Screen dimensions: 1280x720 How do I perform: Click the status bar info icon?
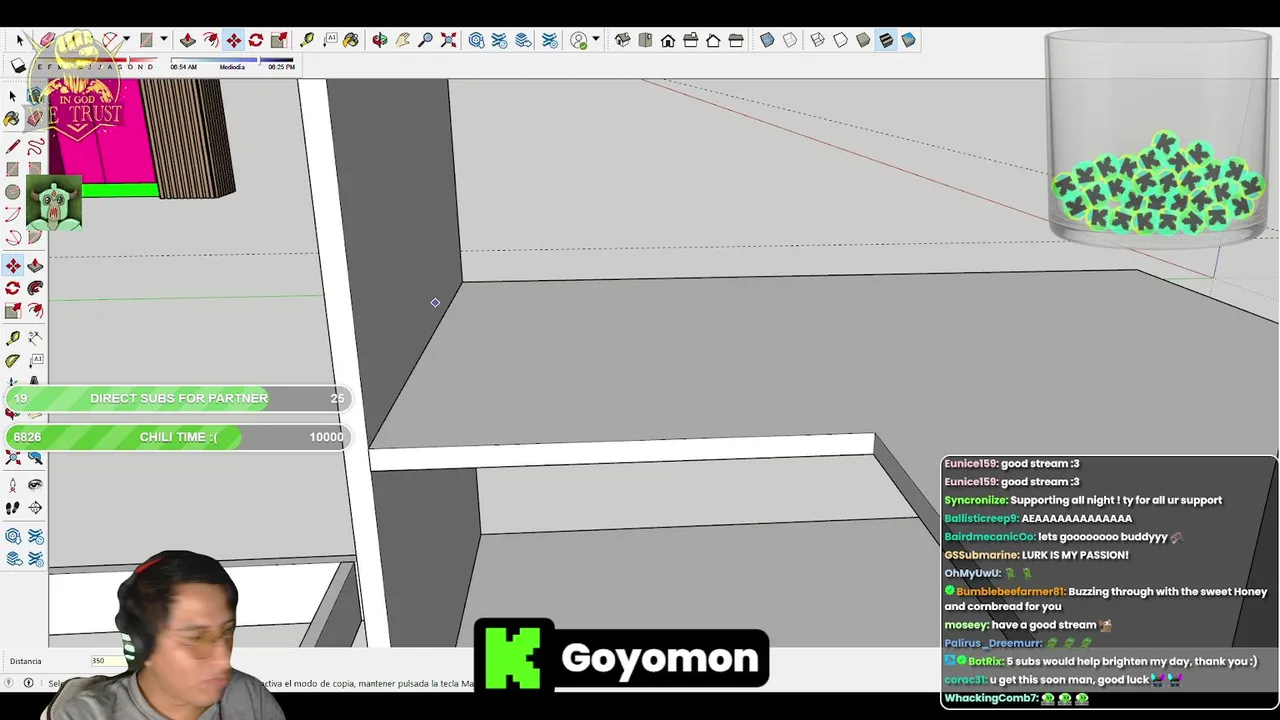pyautogui.click(x=28, y=683)
